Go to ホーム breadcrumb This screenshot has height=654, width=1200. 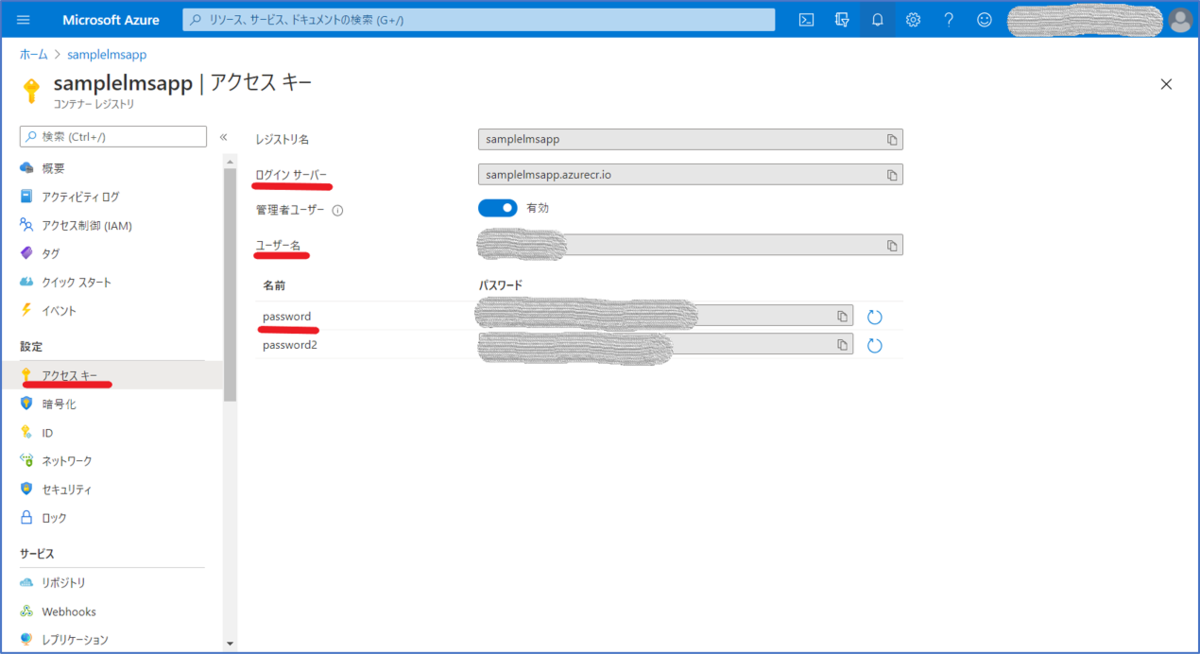pyautogui.click(x=34, y=54)
